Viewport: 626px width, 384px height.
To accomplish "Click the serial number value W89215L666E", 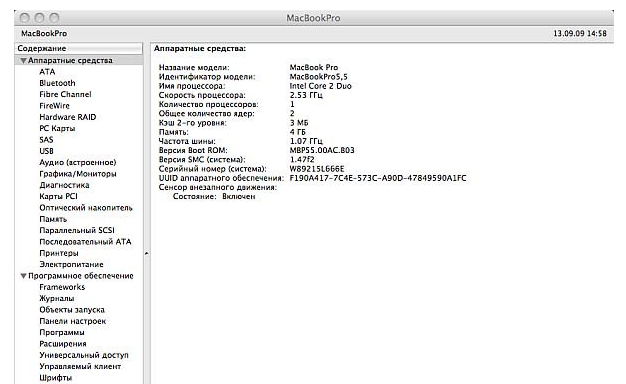I will (x=317, y=169).
